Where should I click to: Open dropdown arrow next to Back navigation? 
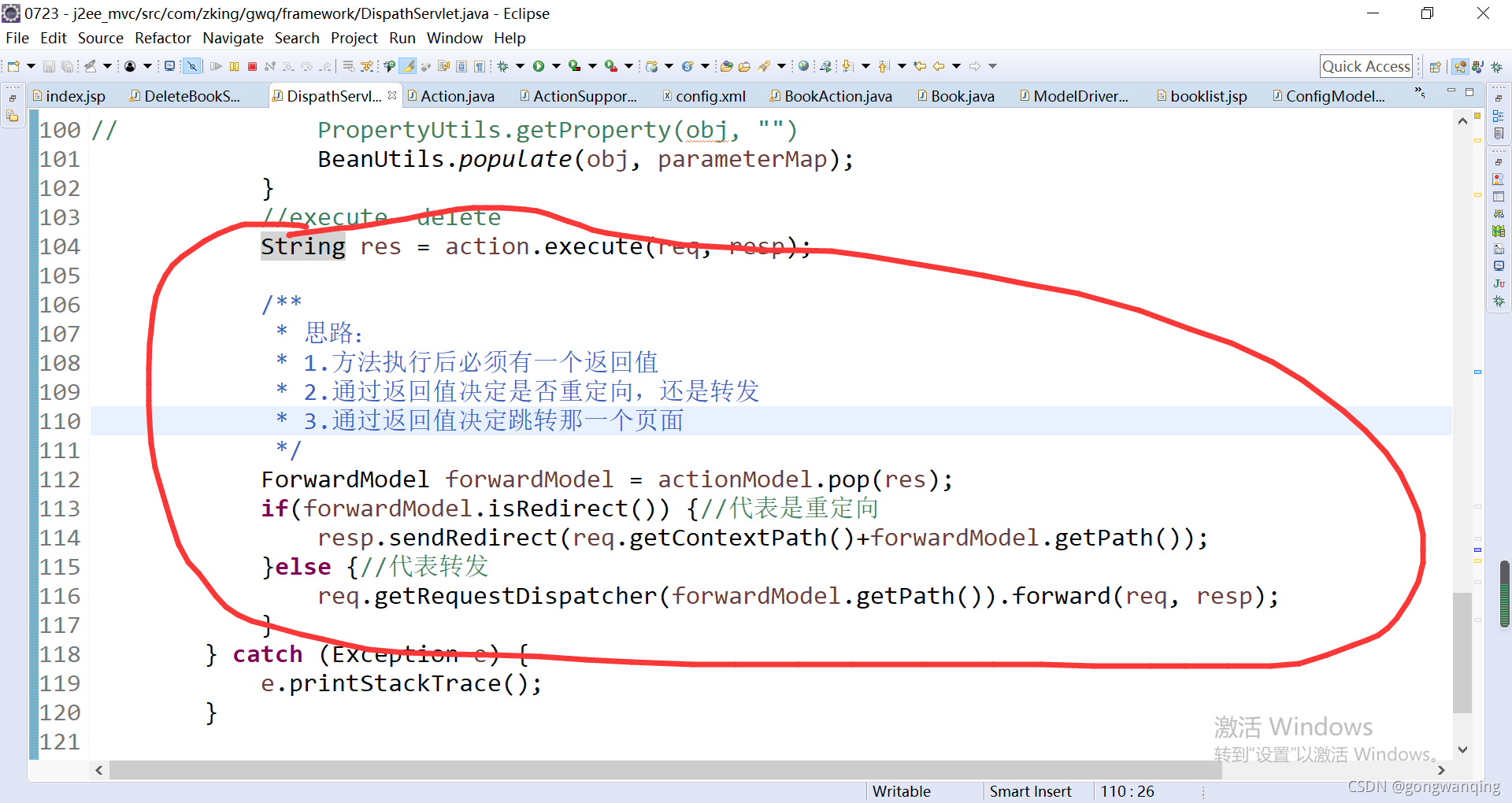[956, 66]
